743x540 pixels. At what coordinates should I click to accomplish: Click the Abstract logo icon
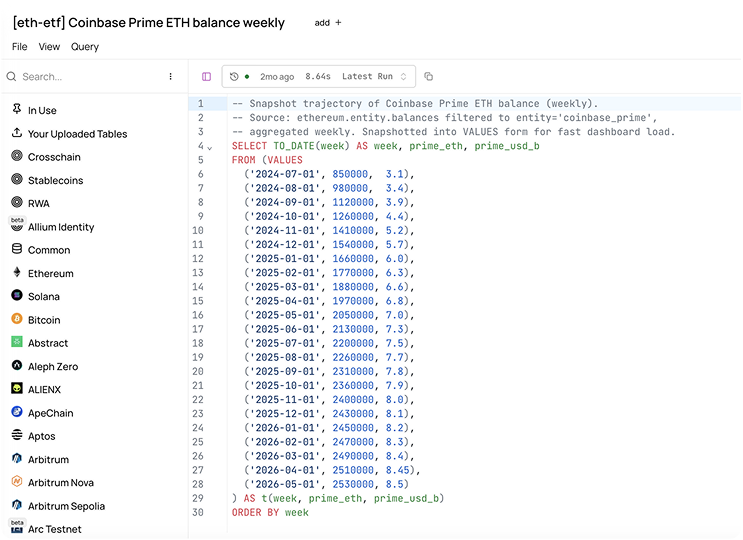pos(17,342)
